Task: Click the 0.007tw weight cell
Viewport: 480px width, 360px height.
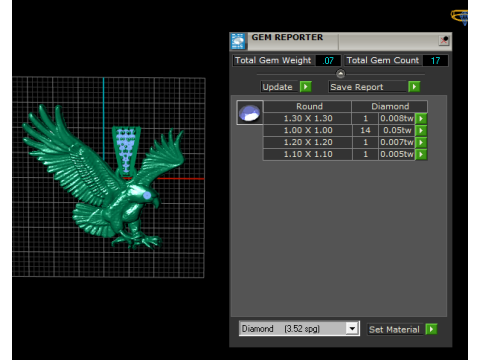Action: [397, 142]
